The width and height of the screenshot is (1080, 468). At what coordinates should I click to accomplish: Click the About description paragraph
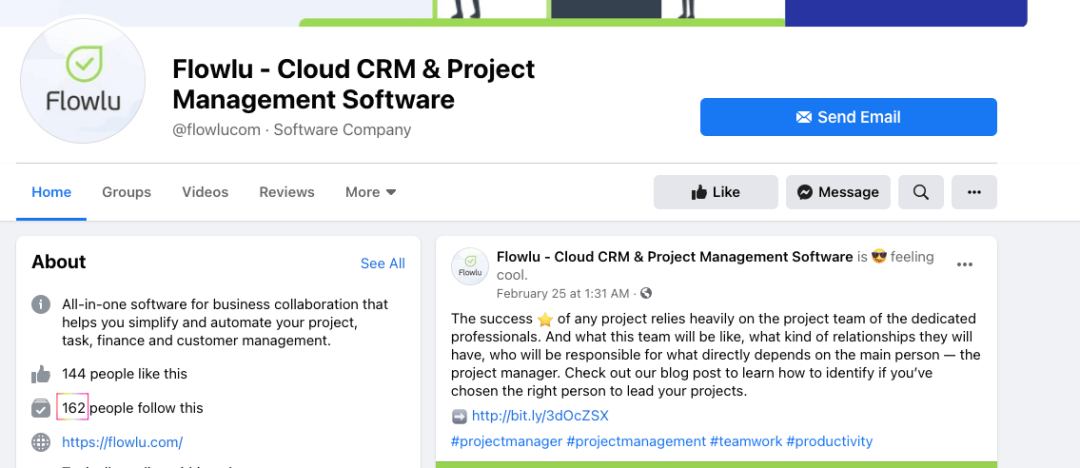pyautogui.click(x=225, y=322)
